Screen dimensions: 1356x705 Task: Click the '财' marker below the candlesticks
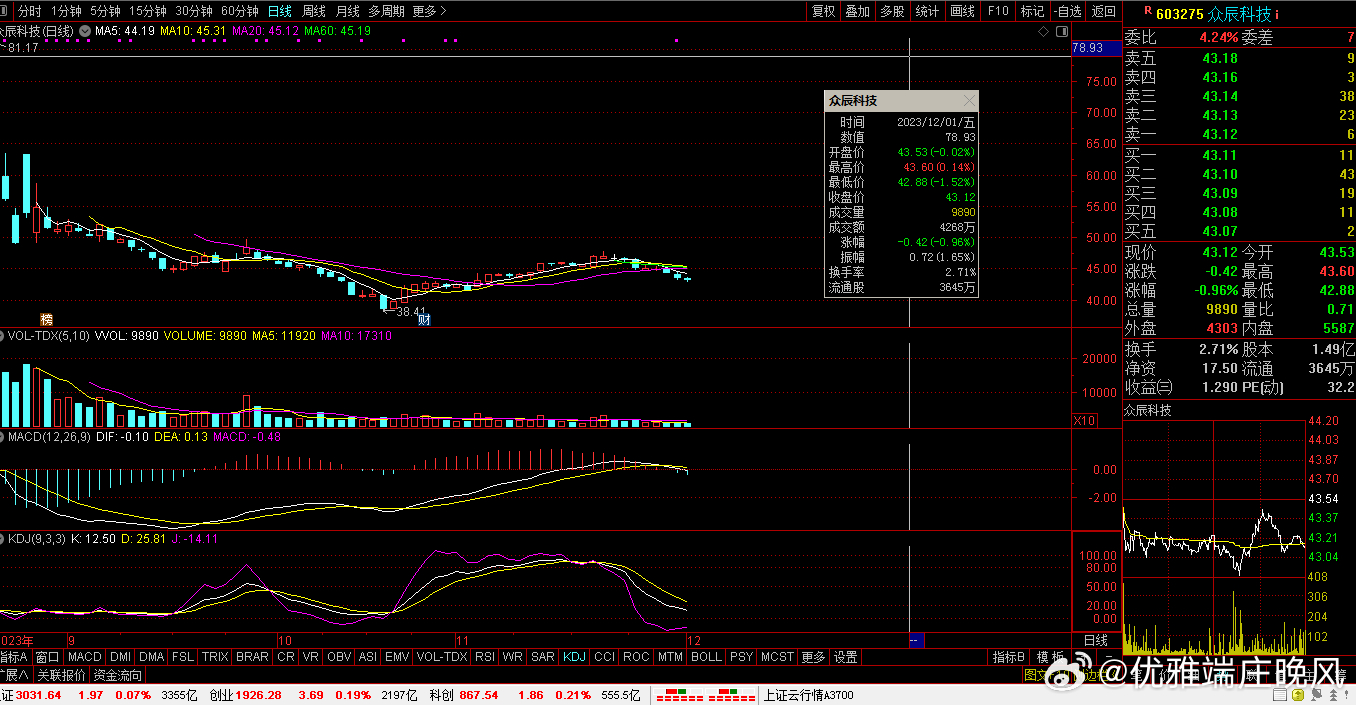click(424, 319)
